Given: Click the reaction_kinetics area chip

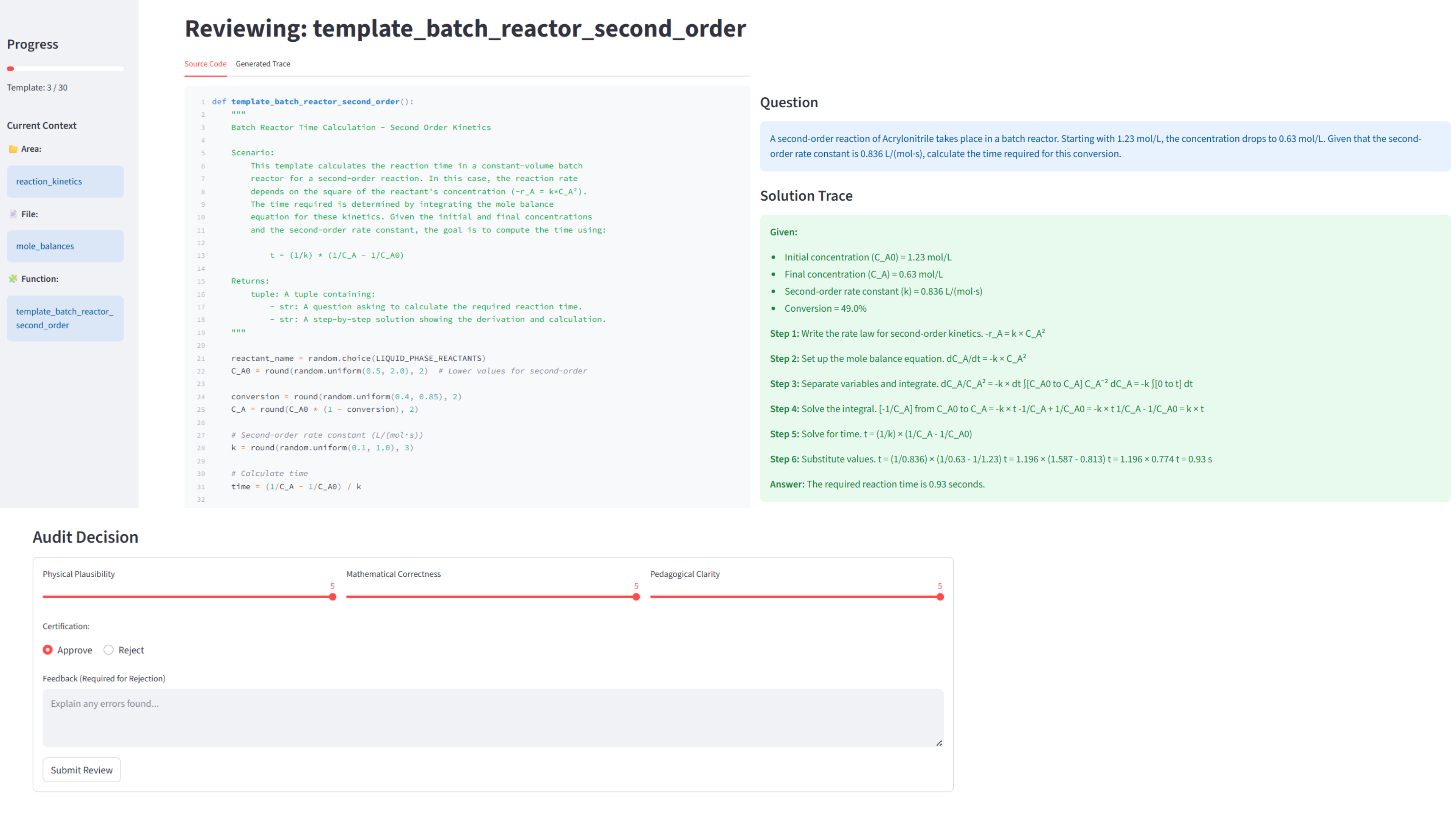Looking at the screenshot, I should (65, 182).
